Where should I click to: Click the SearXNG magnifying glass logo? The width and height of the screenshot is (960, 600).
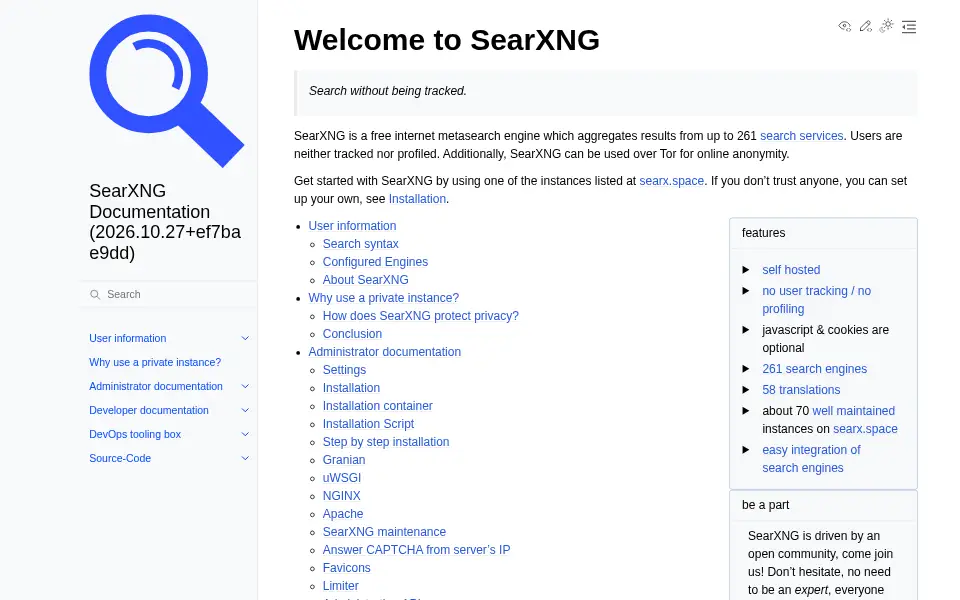(x=167, y=91)
